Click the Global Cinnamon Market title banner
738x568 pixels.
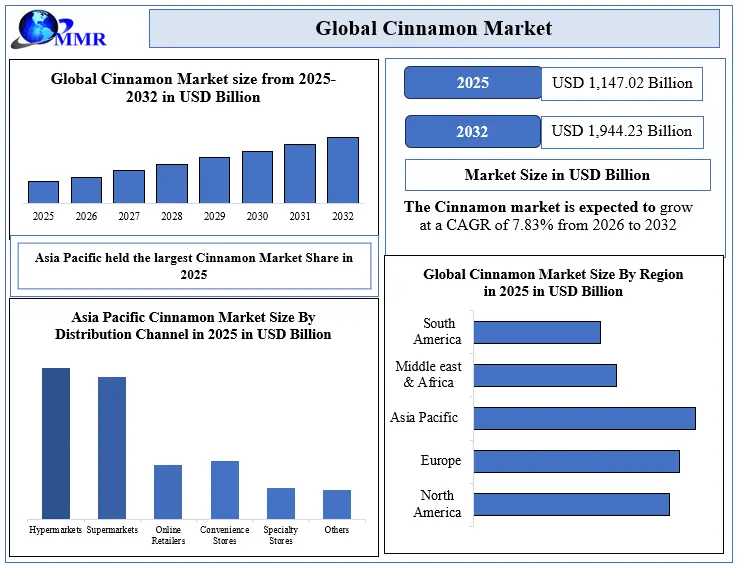[x=433, y=29]
